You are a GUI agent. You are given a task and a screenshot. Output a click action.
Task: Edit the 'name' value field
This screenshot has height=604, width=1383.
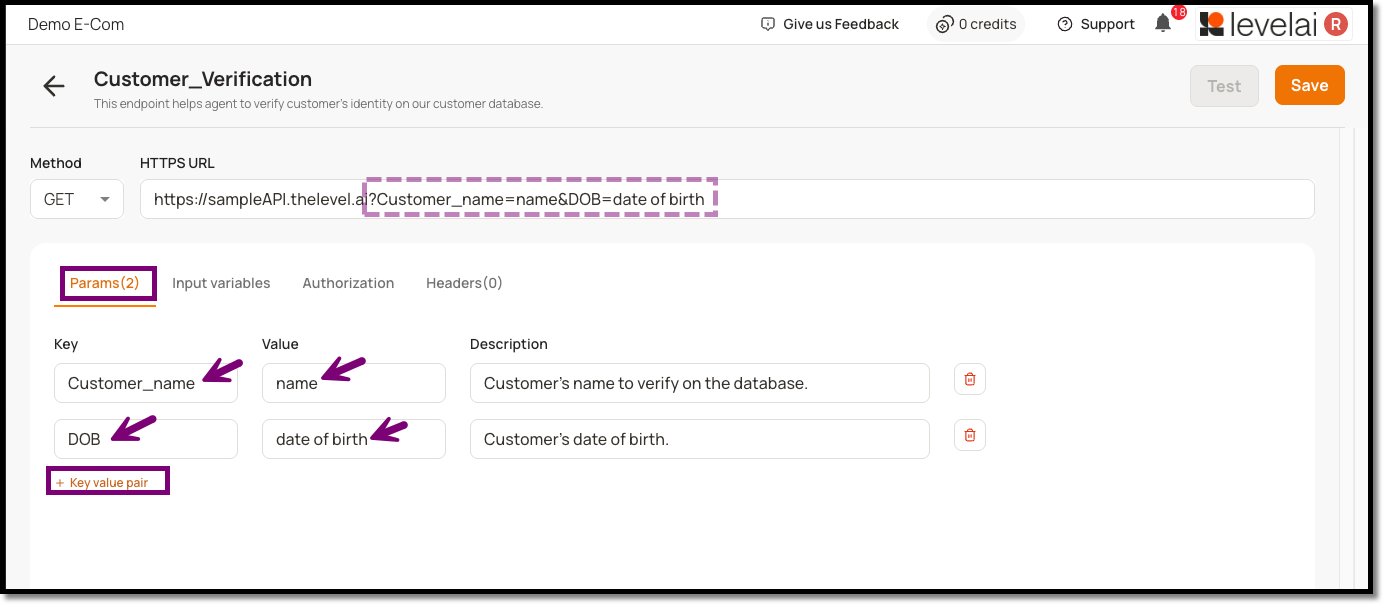pos(354,383)
